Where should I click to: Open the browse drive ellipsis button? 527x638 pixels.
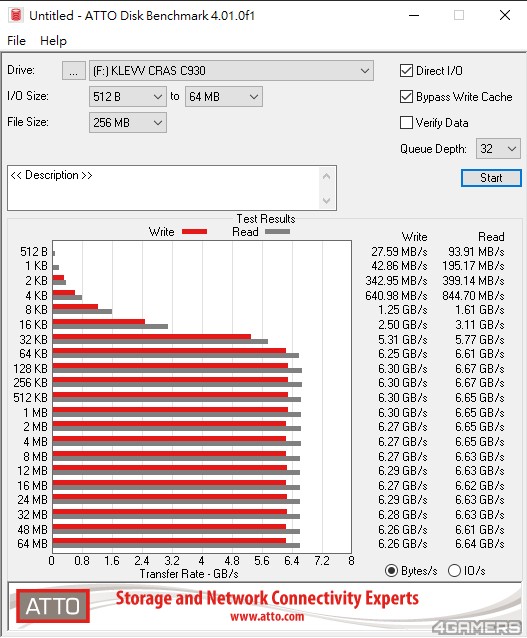pyautogui.click(x=73, y=71)
